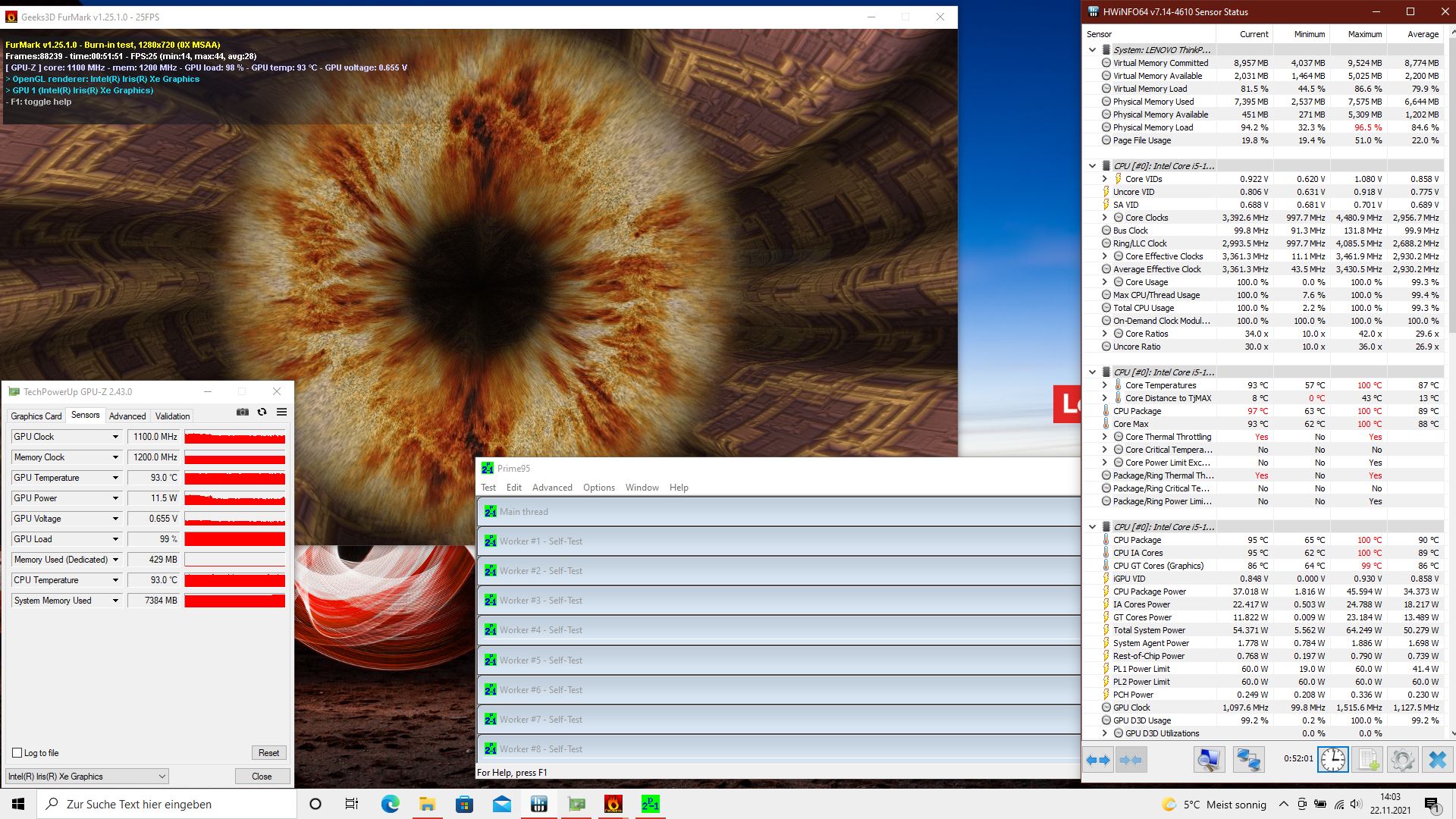Expand the Core Clocks tree row
Viewport: 1456px width, 819px height.
(x=1105, y=218)
